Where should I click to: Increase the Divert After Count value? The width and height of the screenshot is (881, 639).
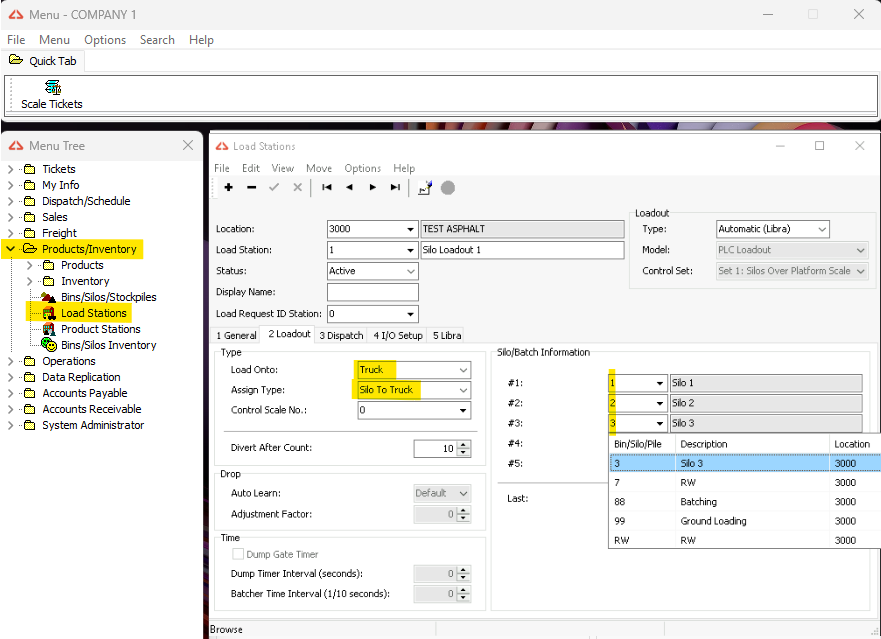click(x=464, y=445)
